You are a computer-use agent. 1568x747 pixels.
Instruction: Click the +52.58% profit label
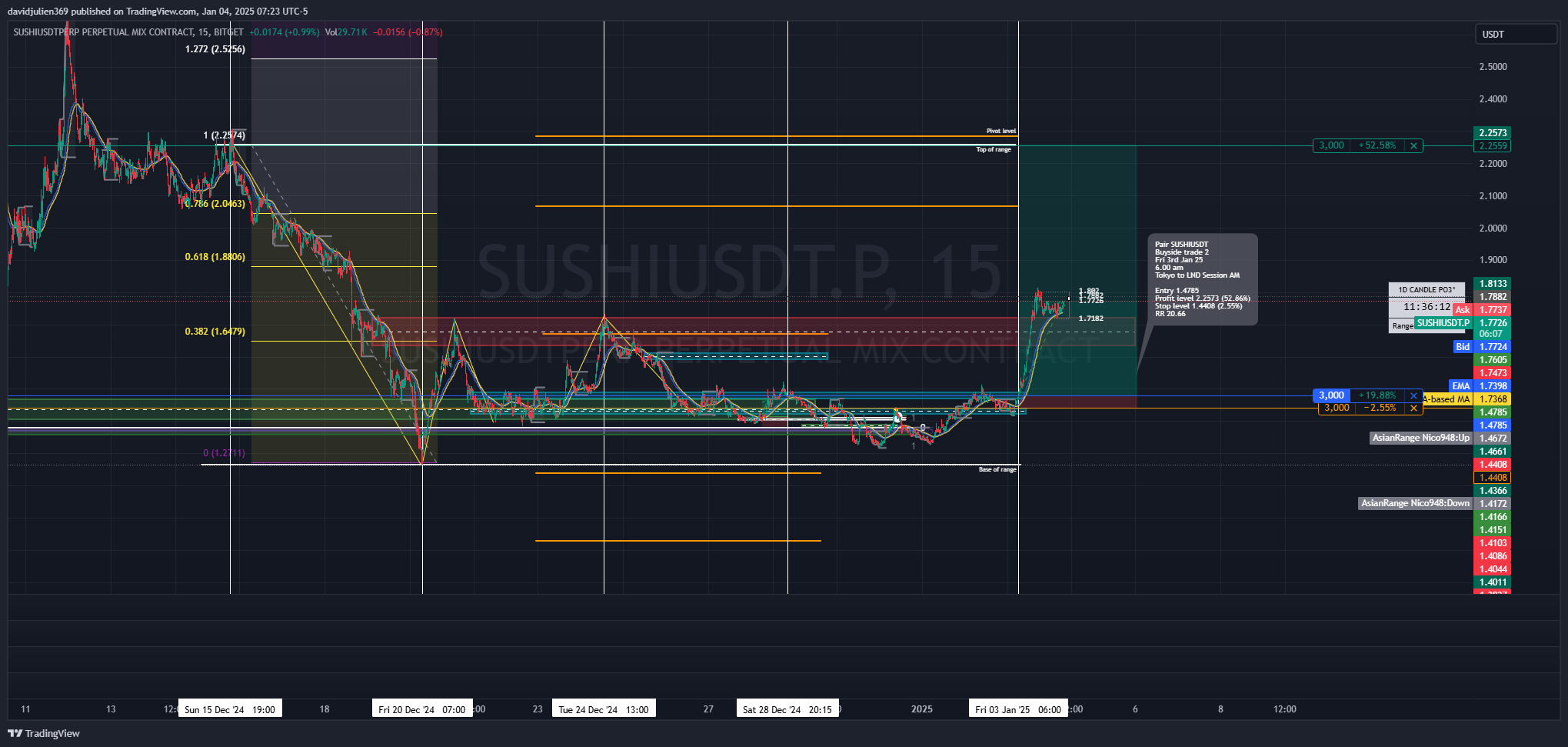coord(1377,145)
